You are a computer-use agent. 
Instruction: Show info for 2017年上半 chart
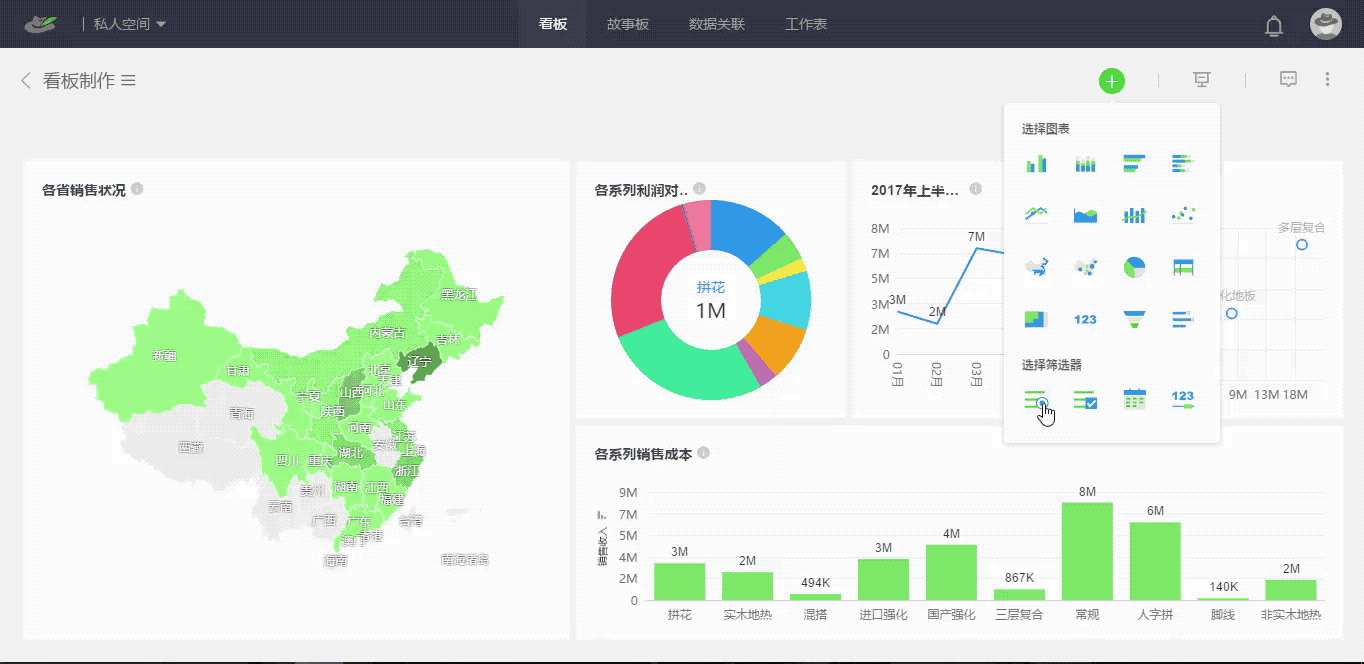click(x=975, y=189)
